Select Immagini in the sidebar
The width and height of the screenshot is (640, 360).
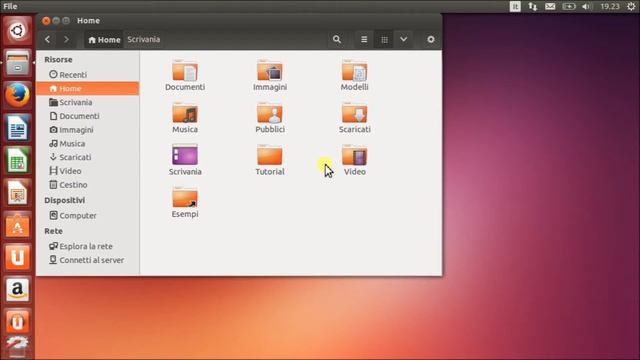coord(88,130)
